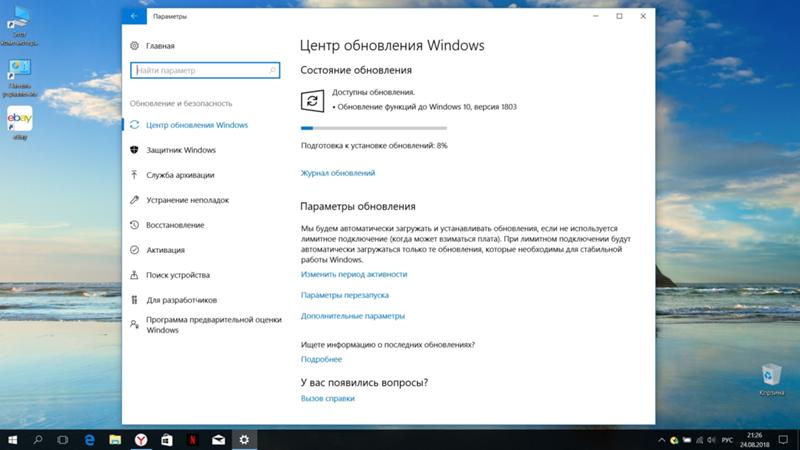Focus the Найти параметр search field
This screenshot has width=800, height=450.
tap(205, 70)
